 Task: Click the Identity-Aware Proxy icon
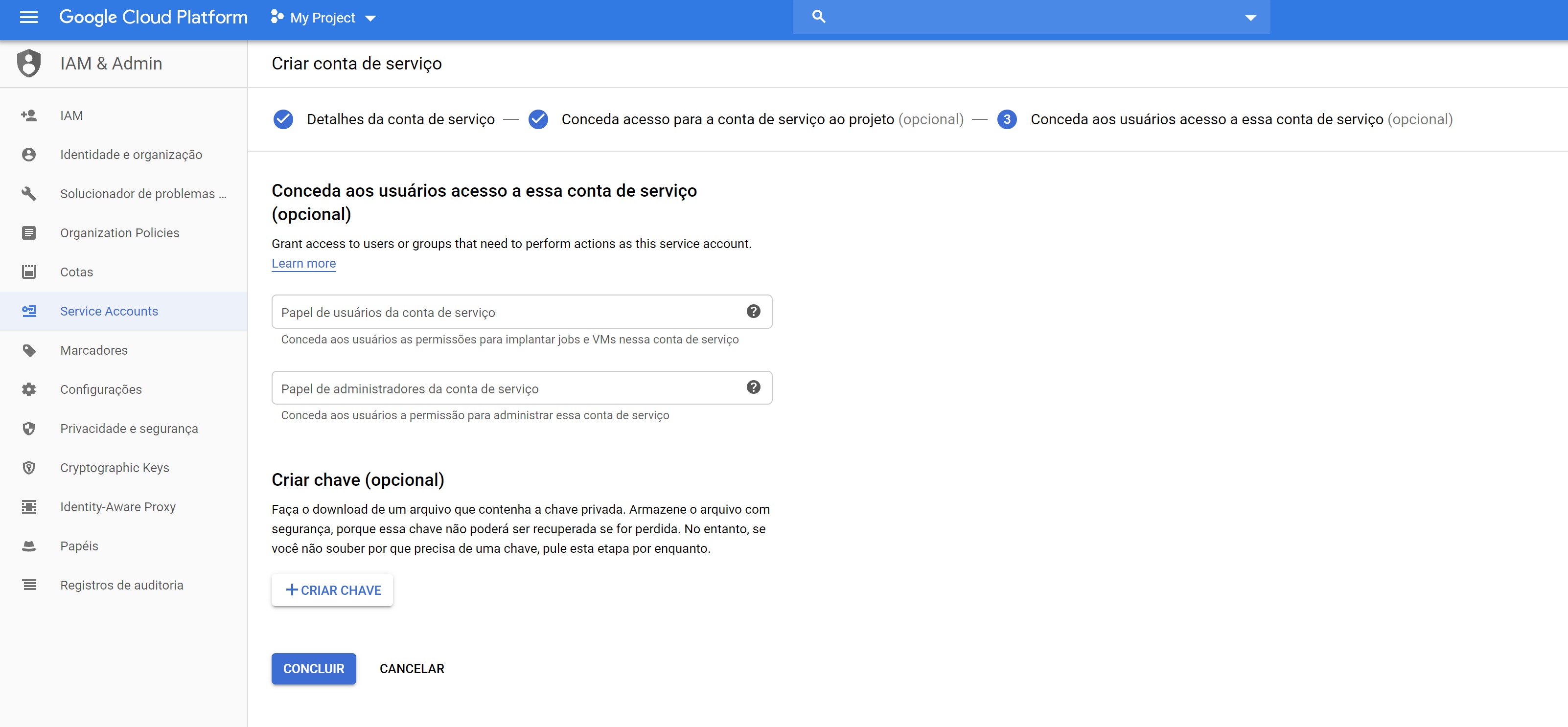(28, 507)
